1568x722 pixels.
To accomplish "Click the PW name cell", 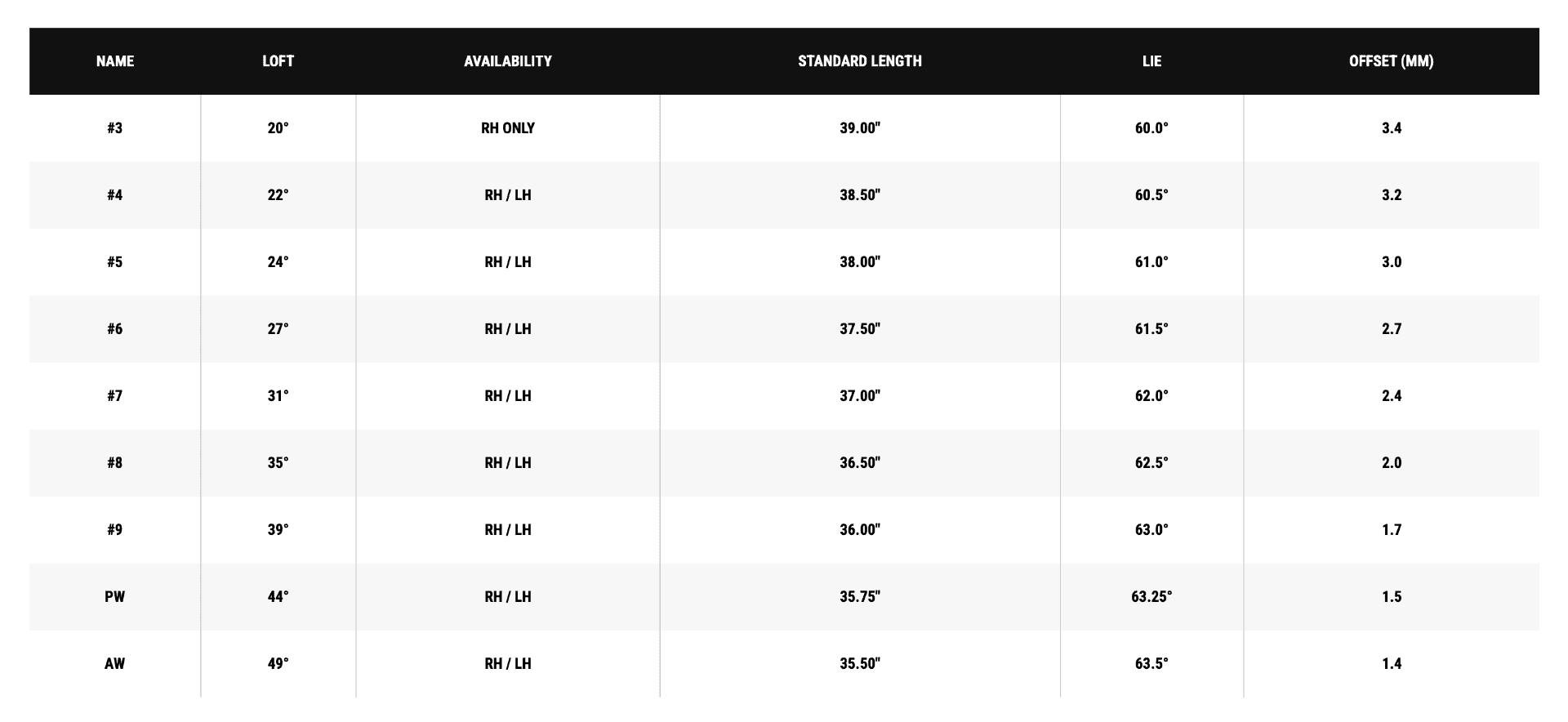I will coord(115,597).
